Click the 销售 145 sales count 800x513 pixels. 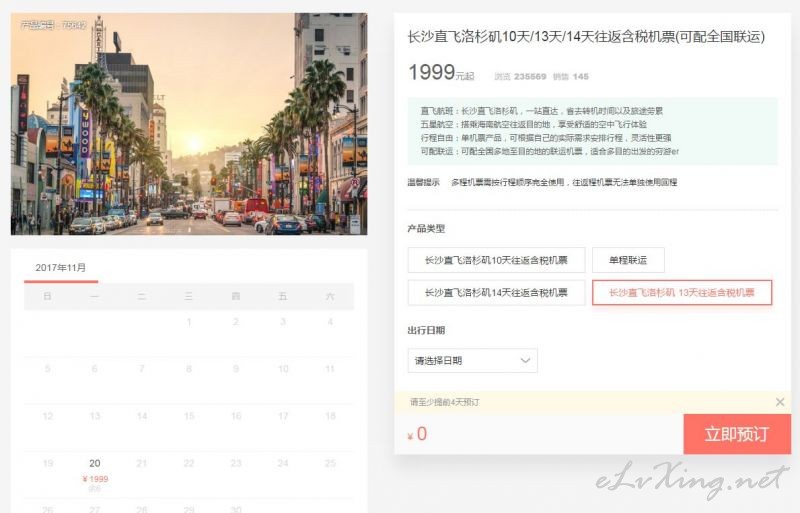click(570, 77)
